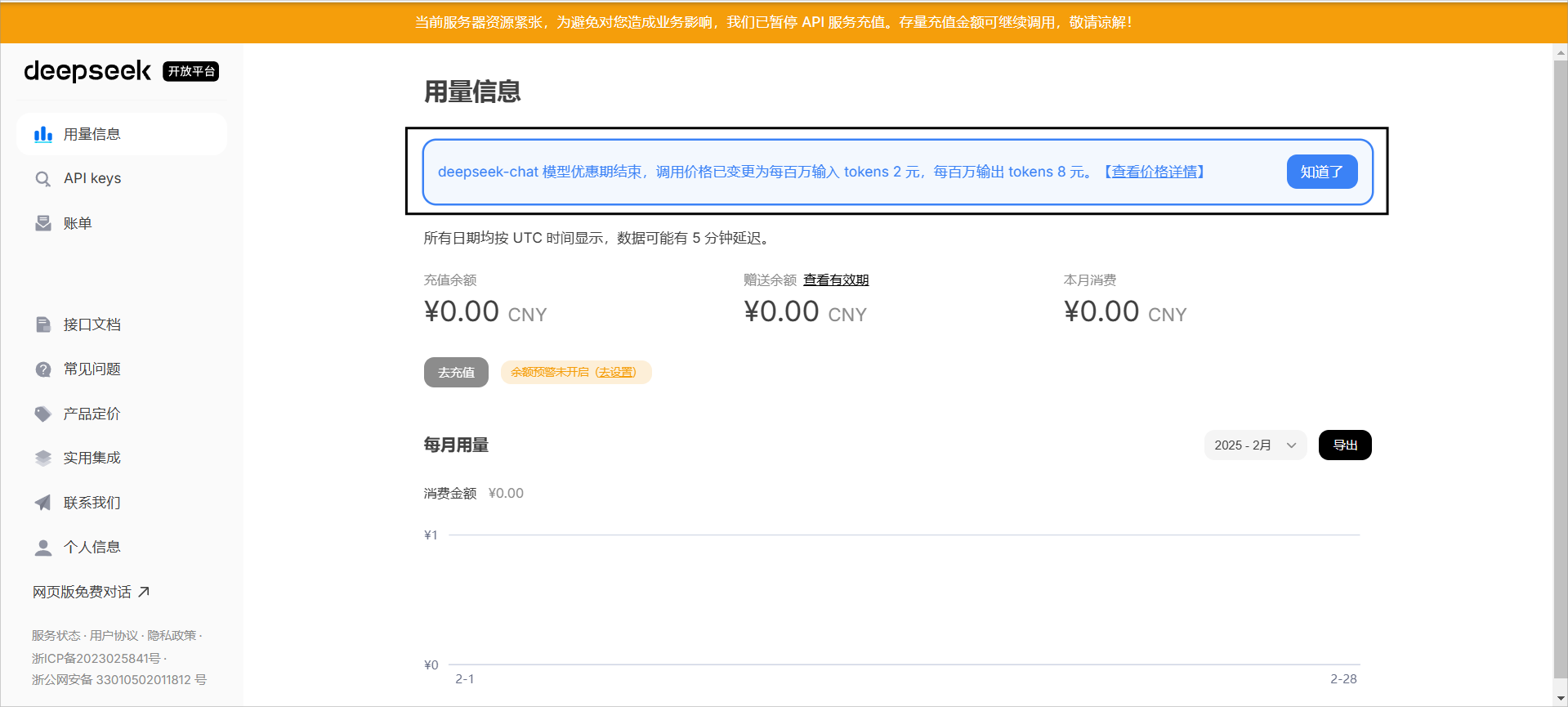Click the scrollbar up arrow
The height and width of the screenshot is (707, 1568).
pos(1560,52)
